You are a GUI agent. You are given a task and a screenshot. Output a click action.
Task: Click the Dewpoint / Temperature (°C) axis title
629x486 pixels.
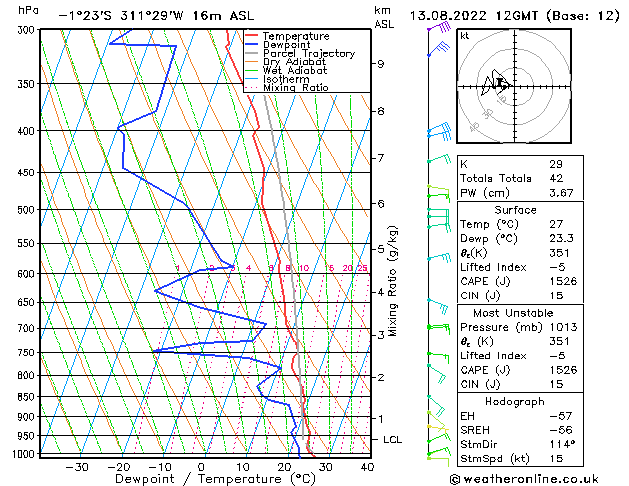point(215,479)
